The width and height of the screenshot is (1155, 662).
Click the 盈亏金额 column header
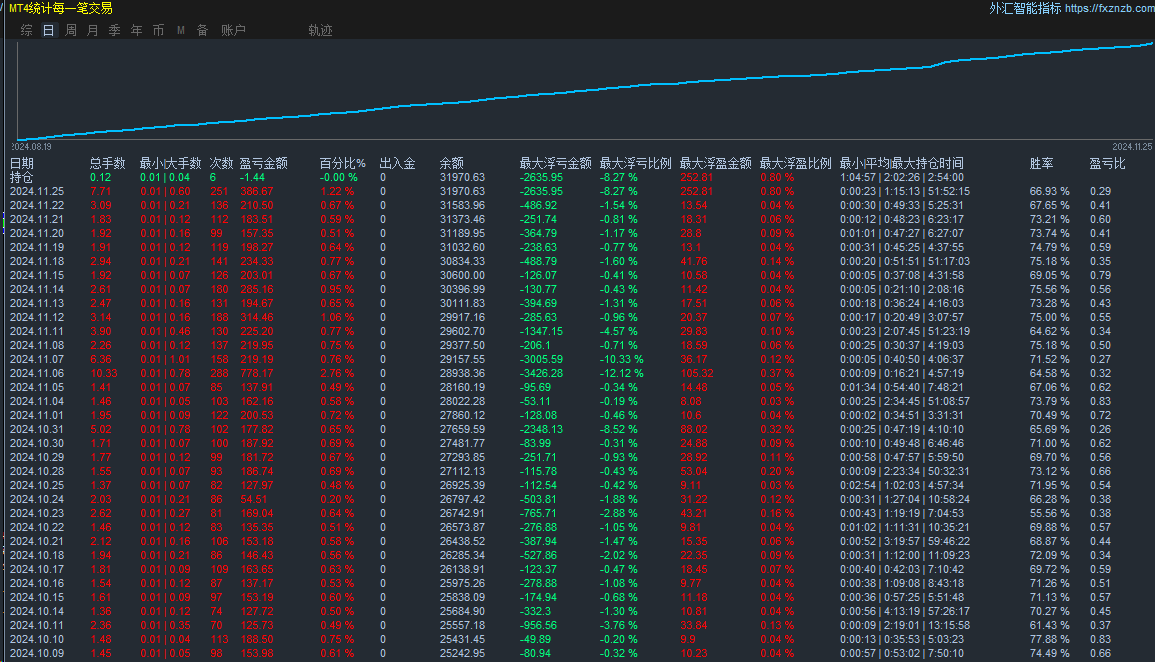tap(264, 163)
